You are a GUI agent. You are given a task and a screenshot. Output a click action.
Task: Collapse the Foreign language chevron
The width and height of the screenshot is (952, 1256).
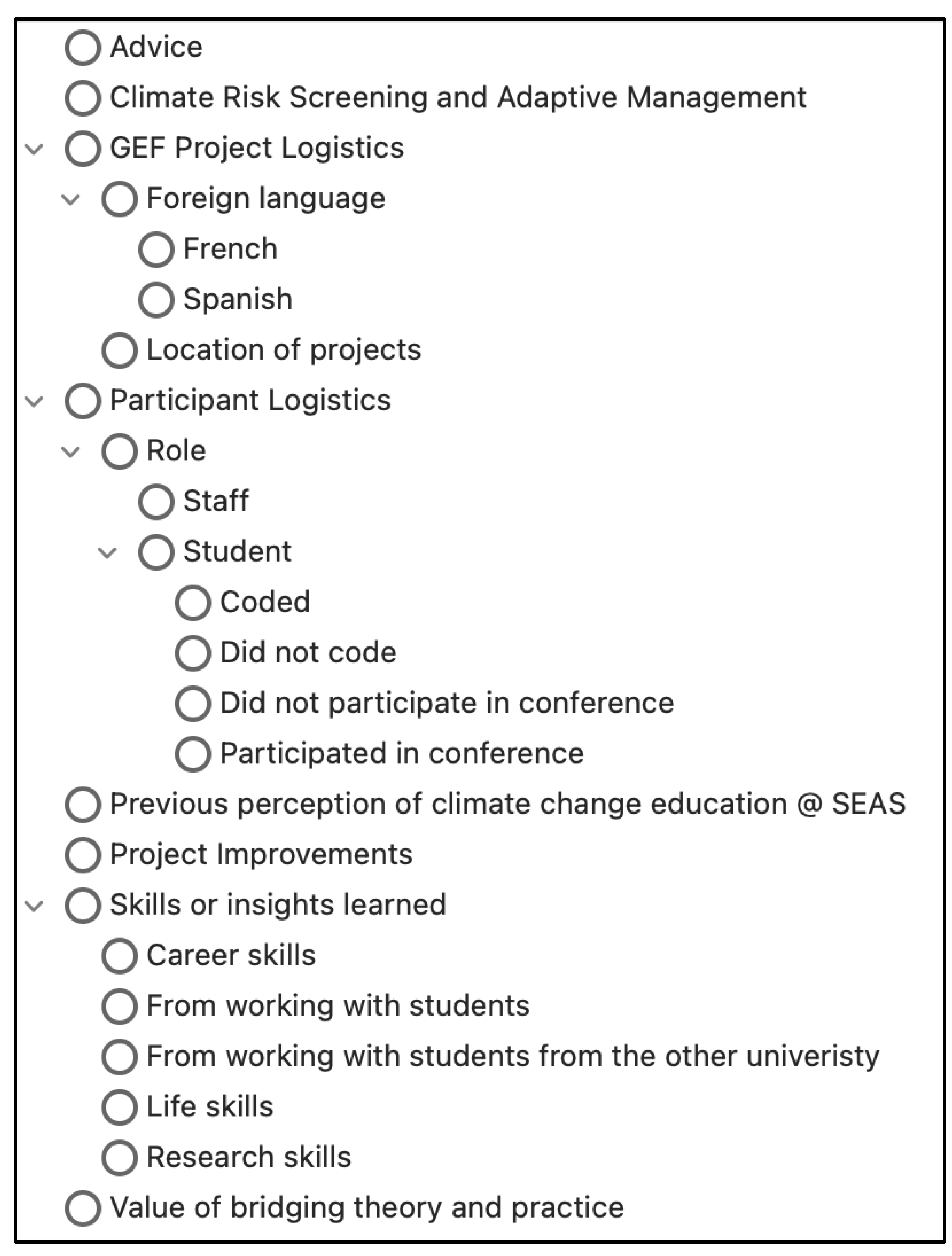pos(71,199)
